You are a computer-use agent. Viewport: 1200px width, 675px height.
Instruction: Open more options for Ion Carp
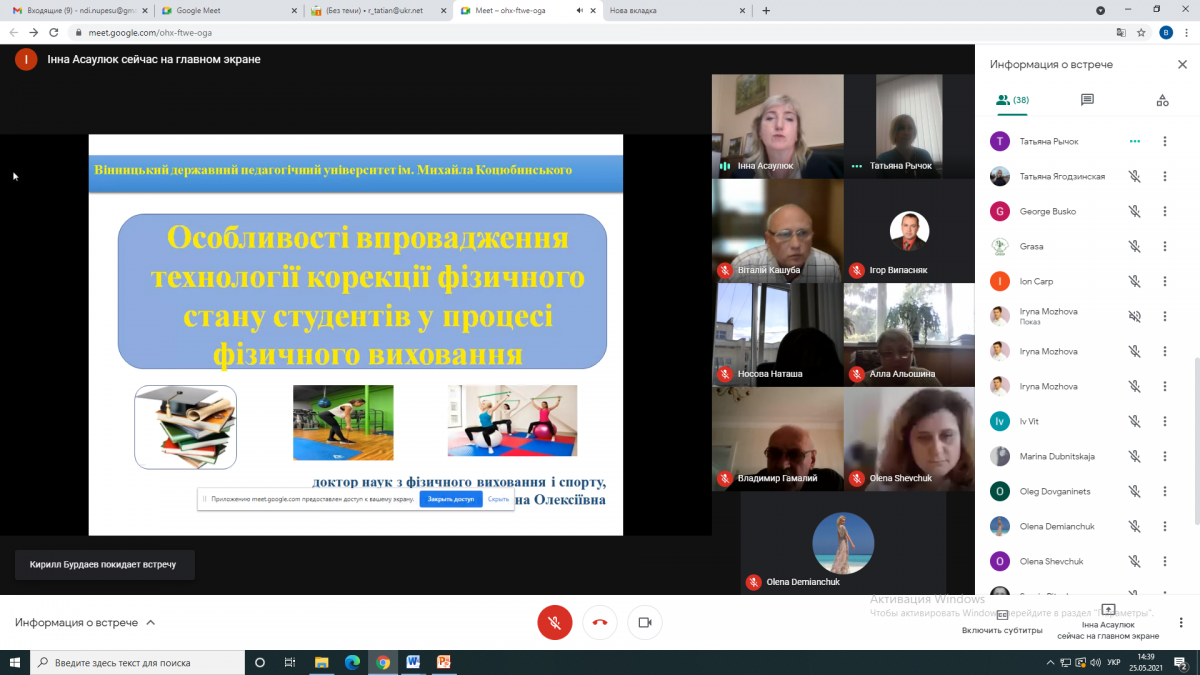(x=1165, y=282)
